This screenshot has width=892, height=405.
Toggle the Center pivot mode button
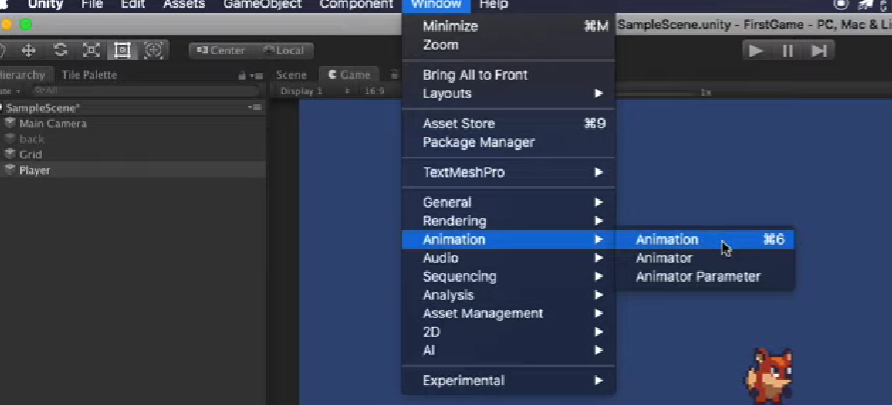(221, 51)
